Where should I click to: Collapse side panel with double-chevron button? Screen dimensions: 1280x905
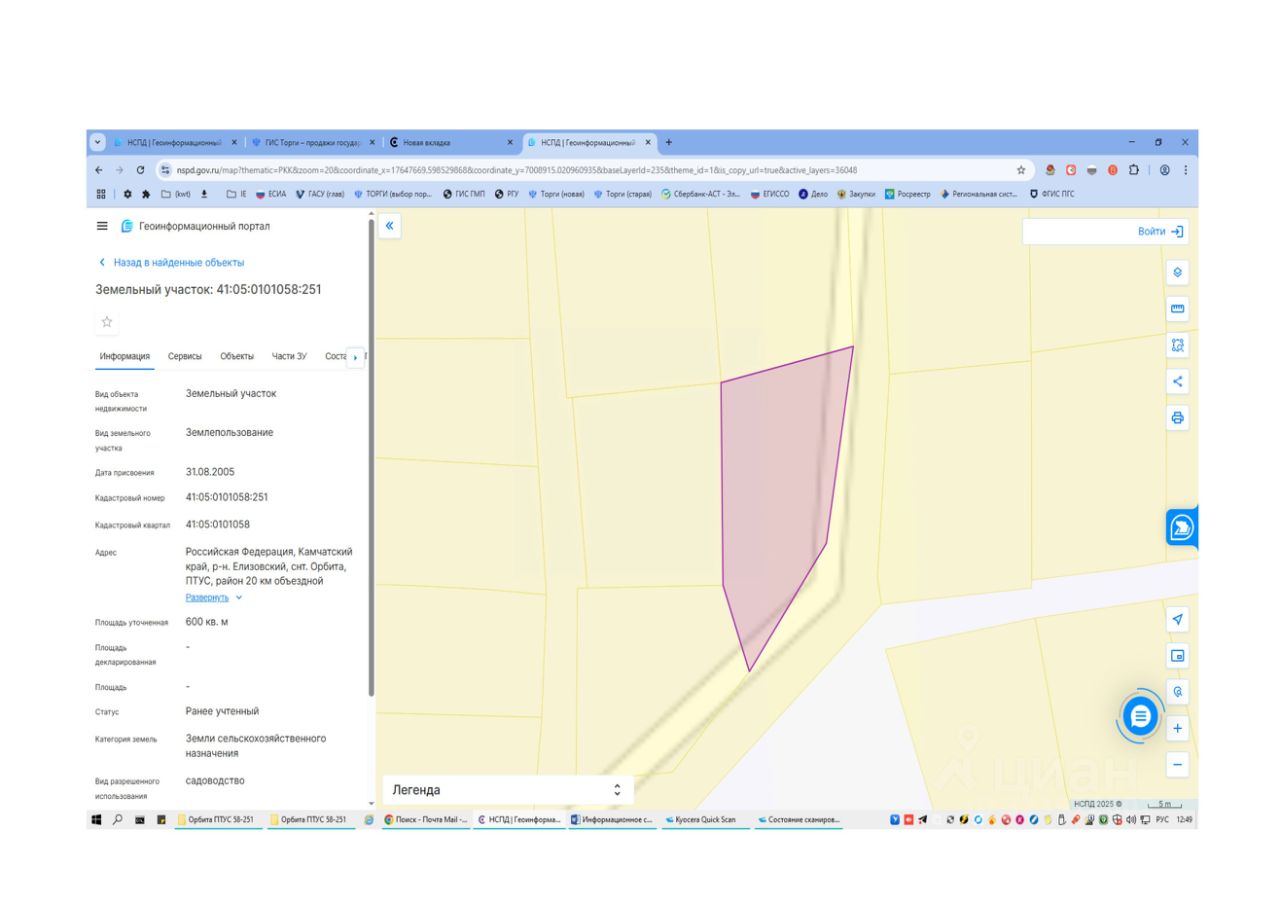(x=390, y=226)
